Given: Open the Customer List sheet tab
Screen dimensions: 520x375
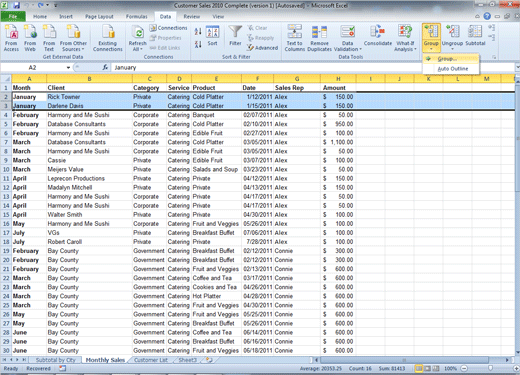Looking at the screenshot, I should click(151, 360).
